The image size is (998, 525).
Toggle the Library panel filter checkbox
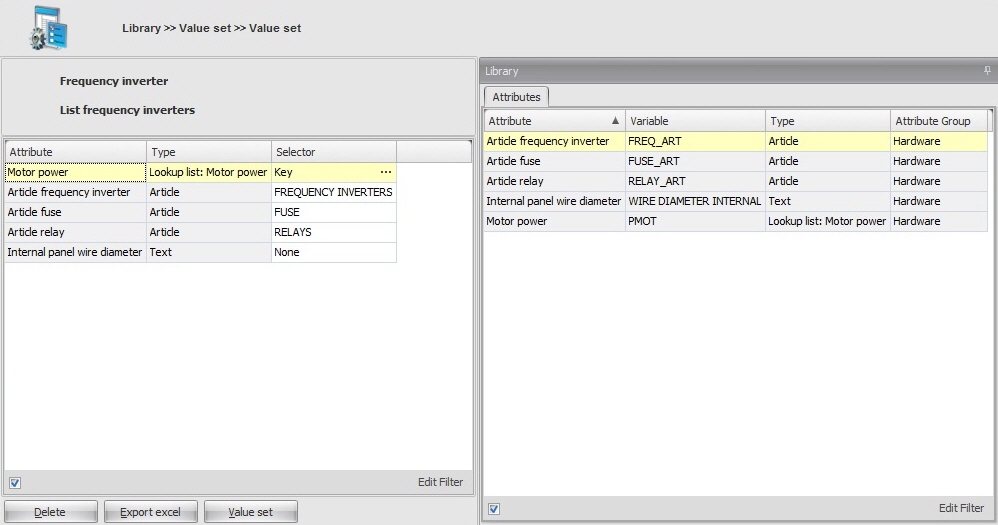click(x=494, y=509)
